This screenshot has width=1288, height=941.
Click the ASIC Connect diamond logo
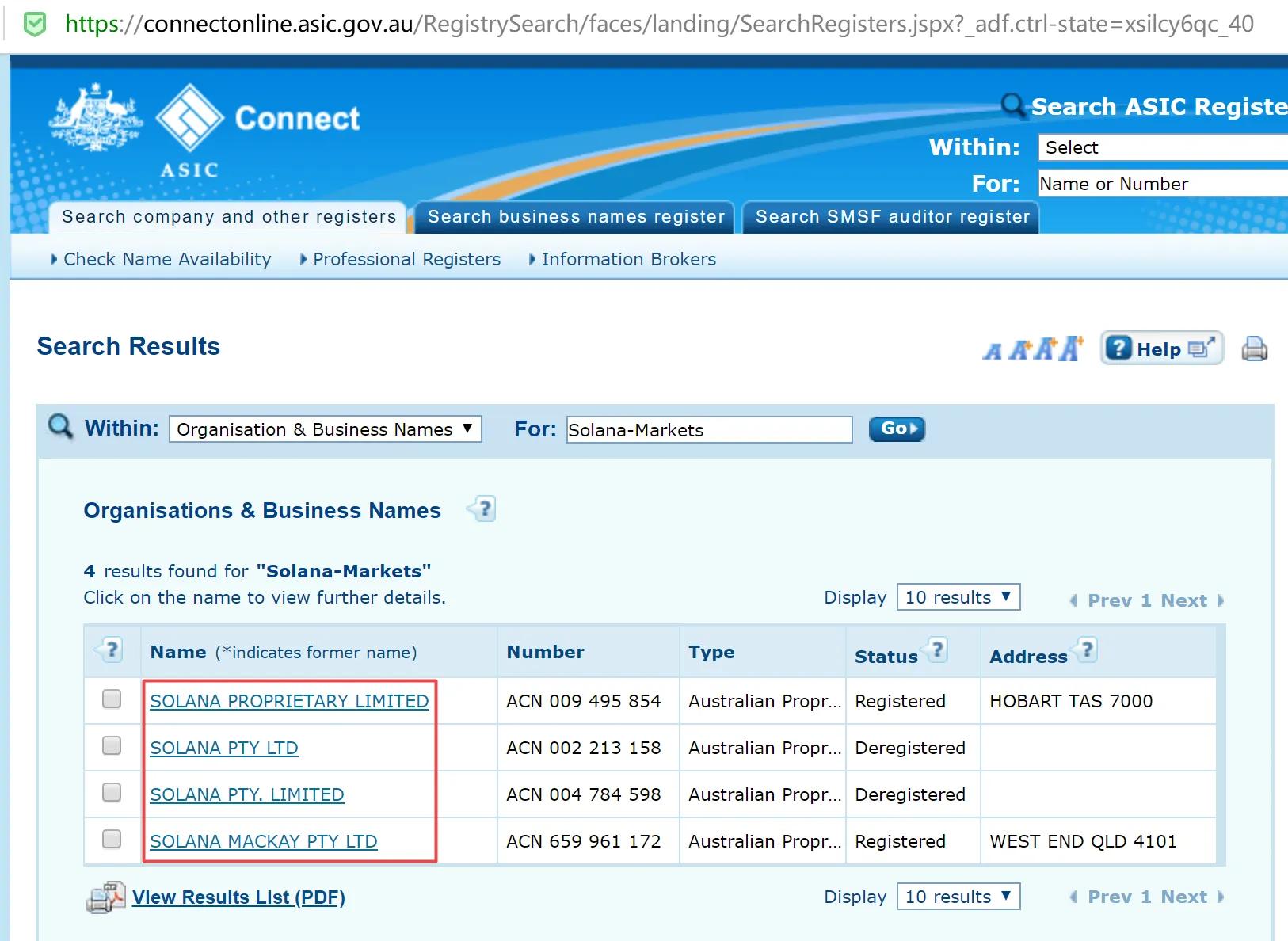[190, 117]
